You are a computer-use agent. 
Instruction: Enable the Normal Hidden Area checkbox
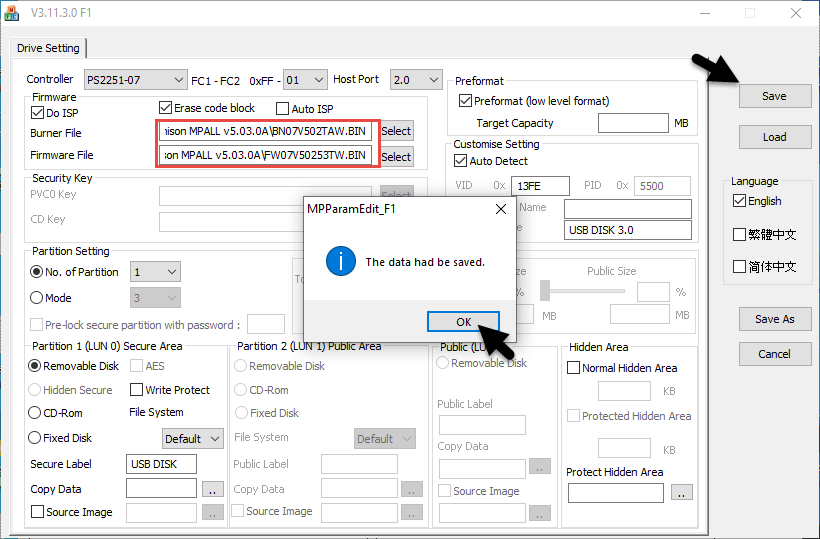573,368
